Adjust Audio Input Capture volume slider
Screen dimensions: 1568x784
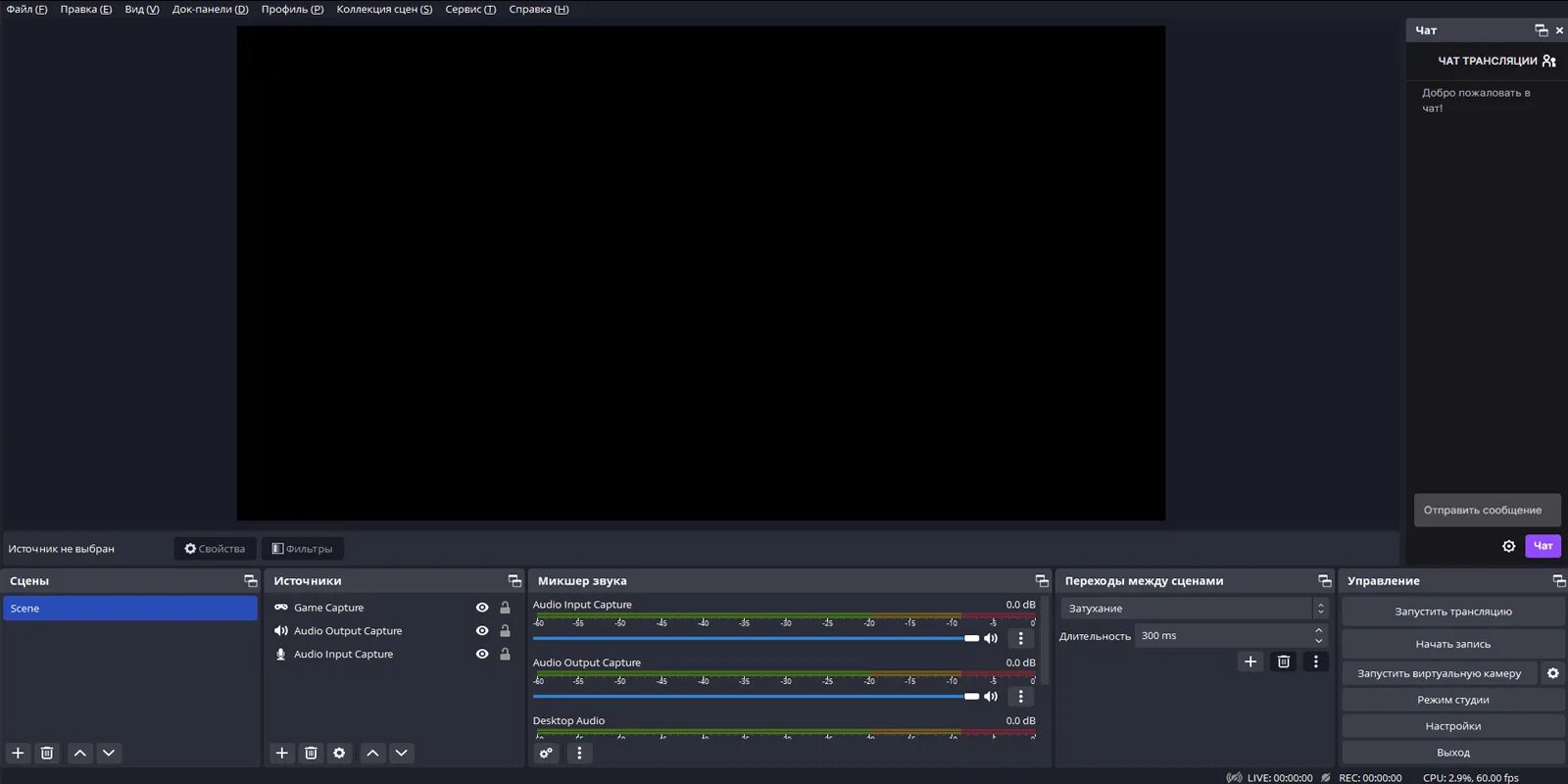tap(756, 638)
